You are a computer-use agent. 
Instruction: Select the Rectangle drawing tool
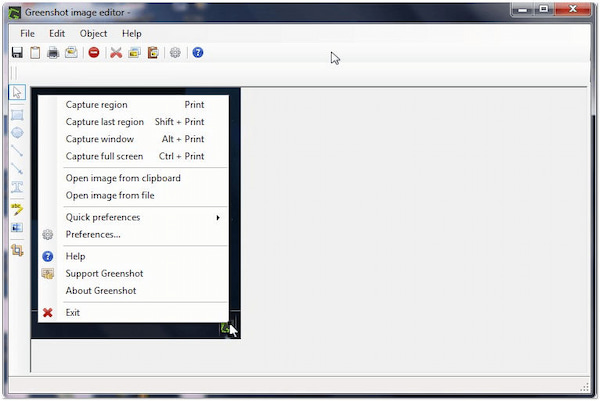coord(17,114)
